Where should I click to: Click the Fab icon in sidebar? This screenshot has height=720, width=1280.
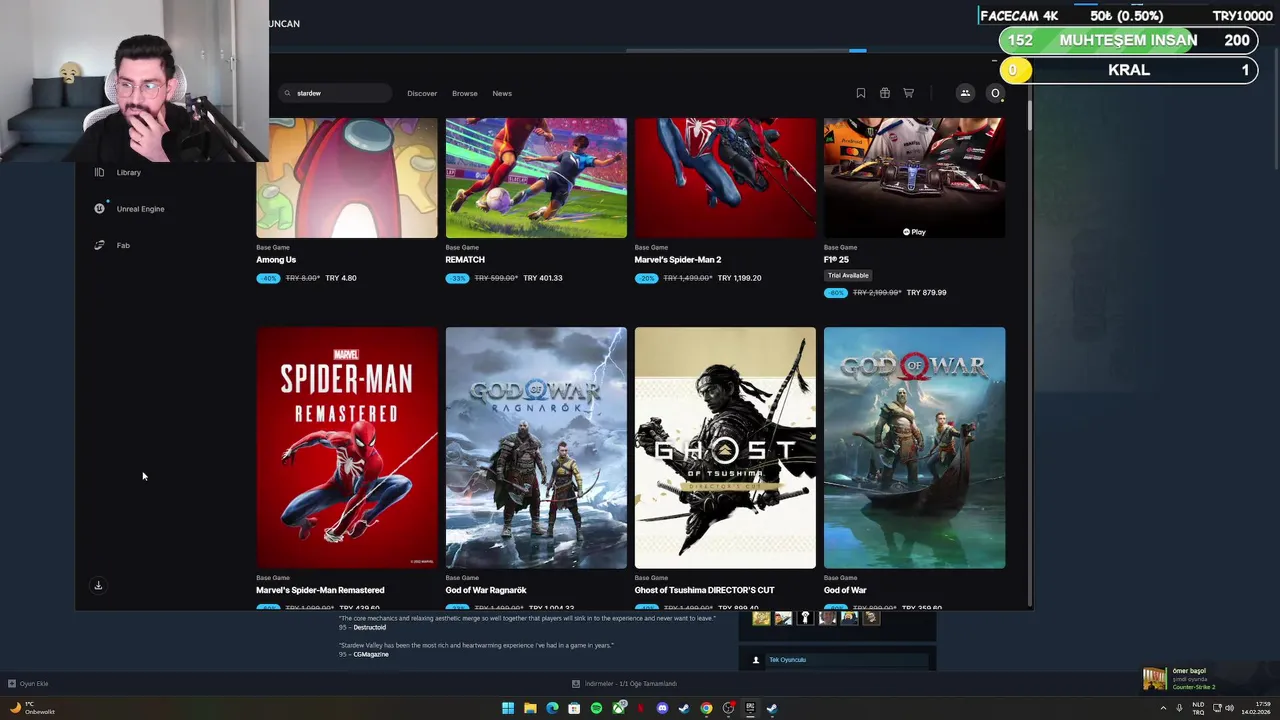[99, 245]
